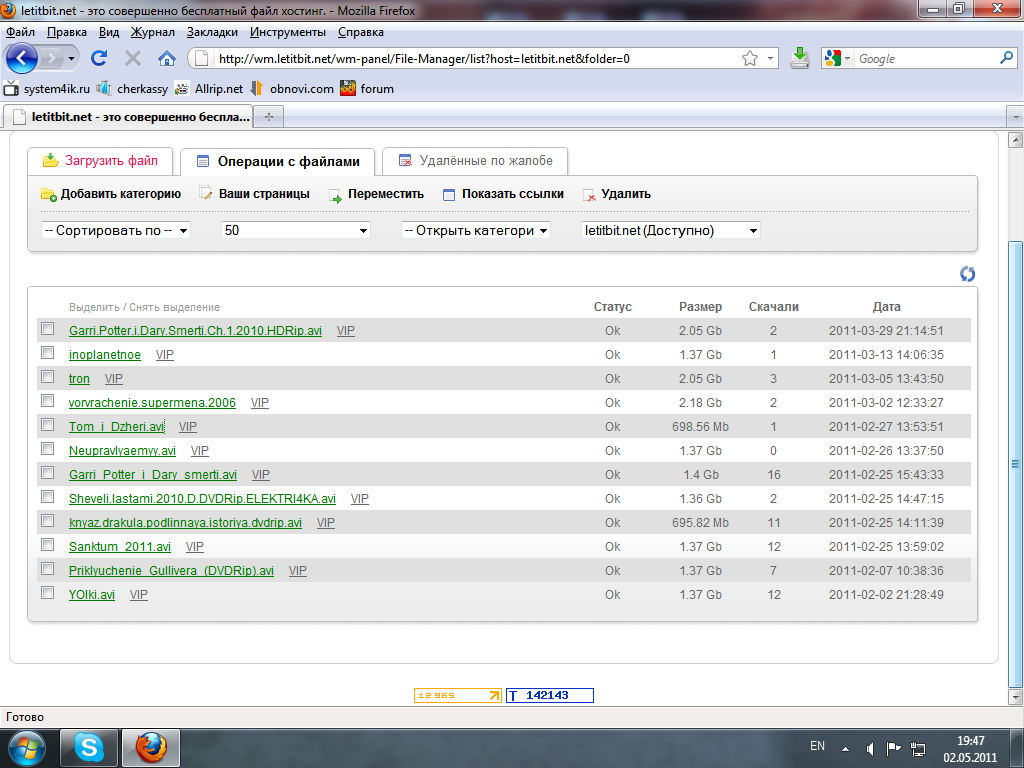Open a new tab with the plus button
The height and width of the screenshot is (768, 1024).
[x=268, y=117]
